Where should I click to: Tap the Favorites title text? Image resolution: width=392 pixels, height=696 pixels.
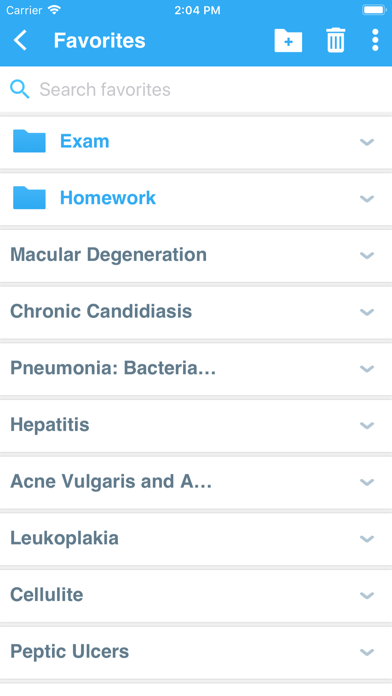click(x=99, y=40)
